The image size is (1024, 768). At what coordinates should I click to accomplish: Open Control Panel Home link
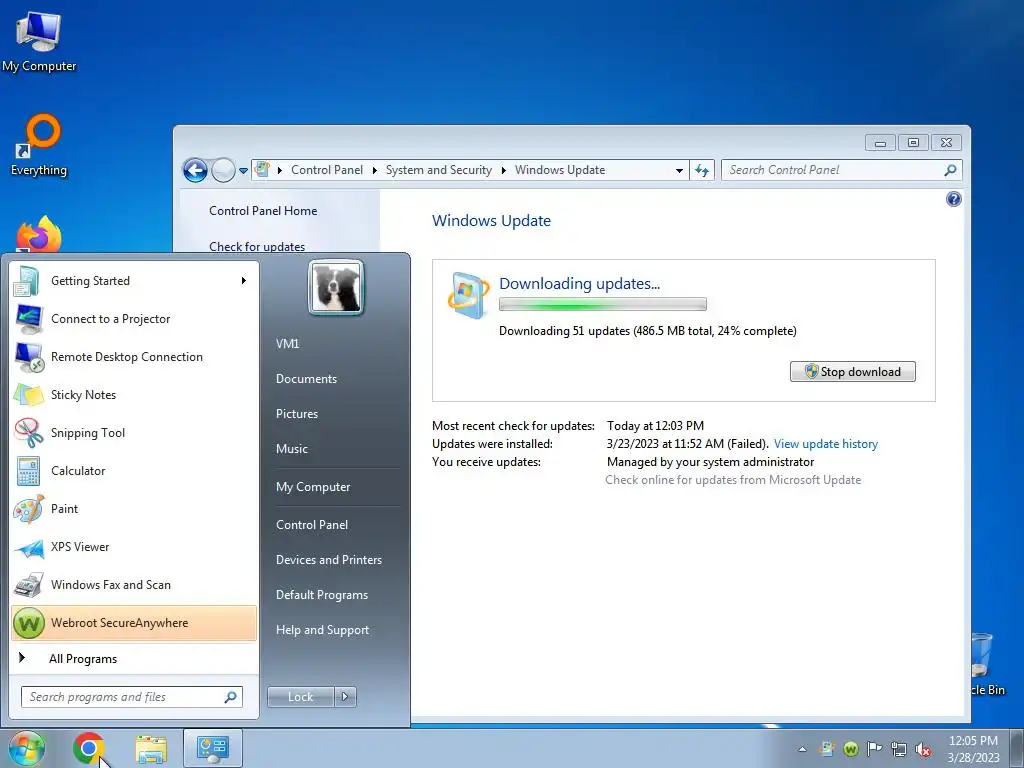[263, 211]
